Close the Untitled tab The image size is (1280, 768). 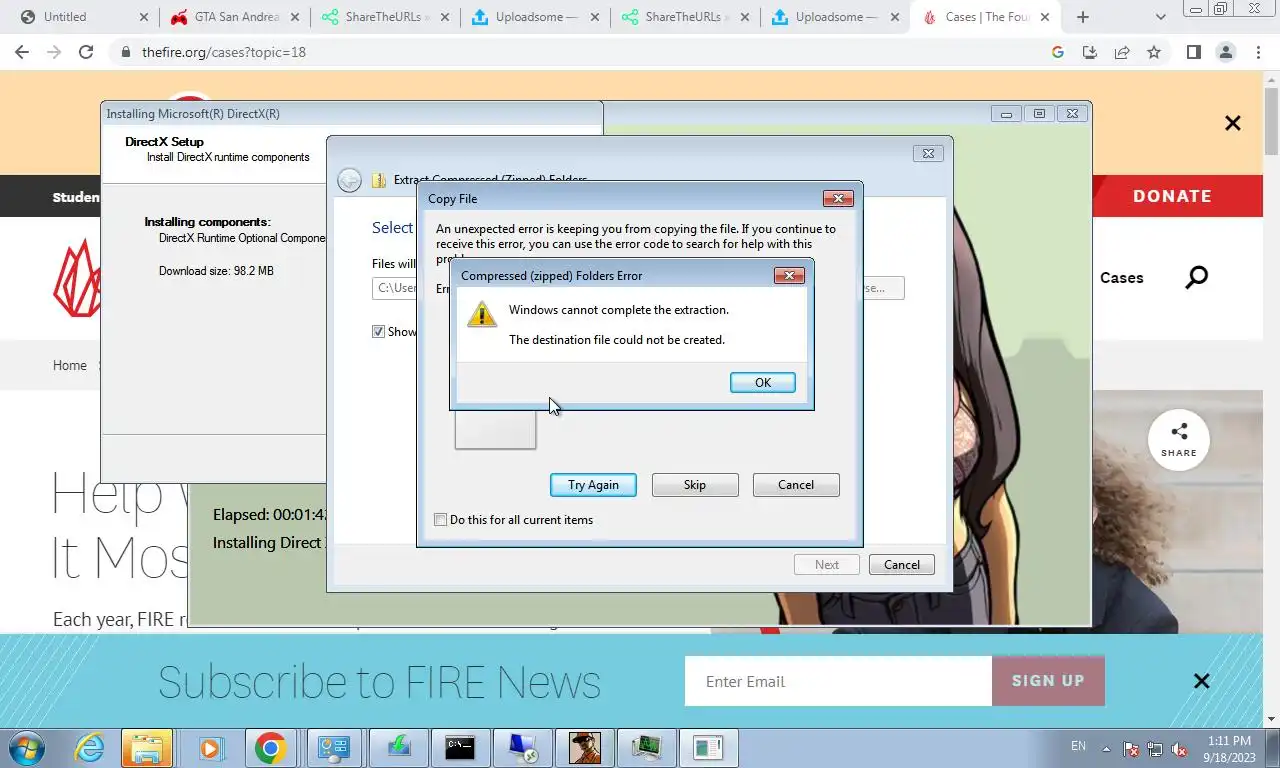(x=143, y=17)
